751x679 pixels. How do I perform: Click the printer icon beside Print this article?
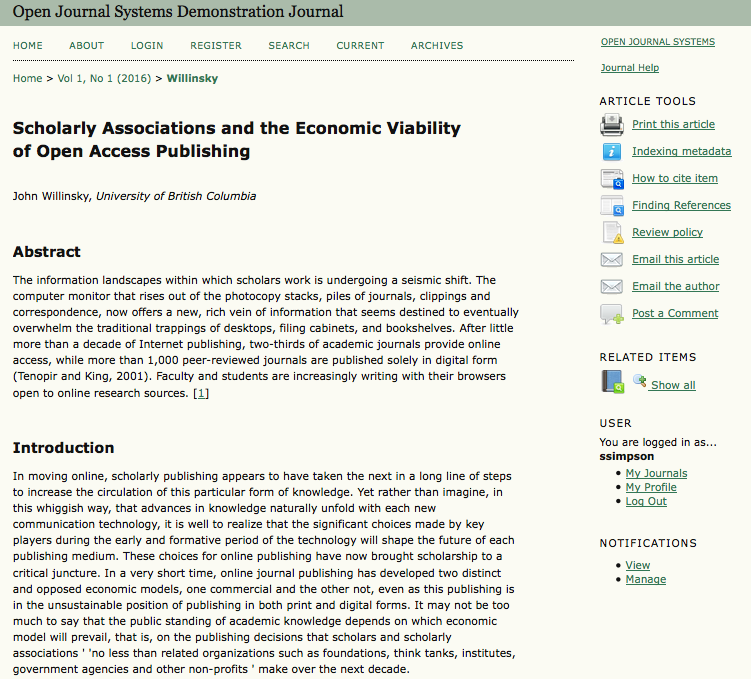tap(611, 125)
